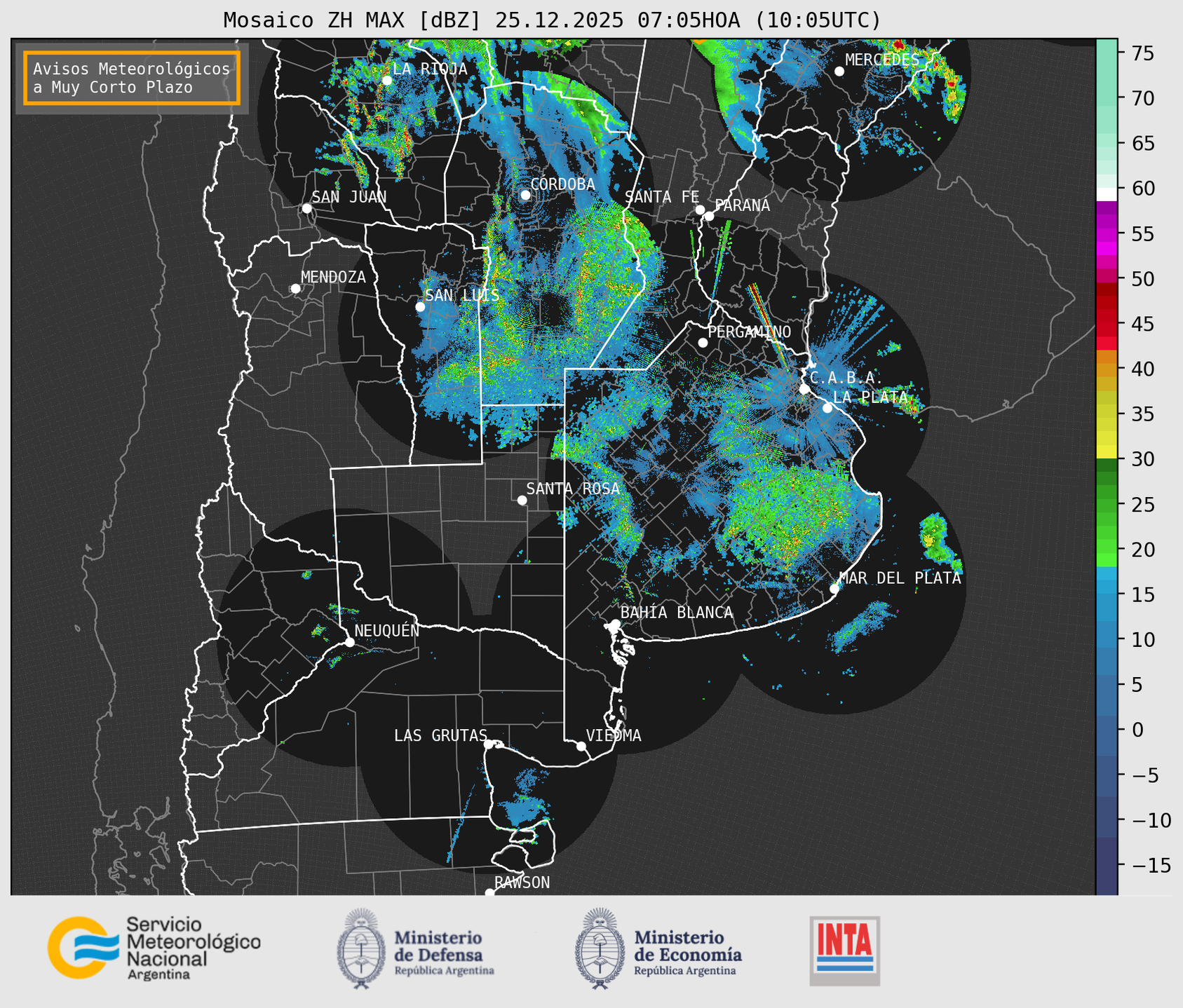Click the CORDOBA city marker dot

coord(525,195)
